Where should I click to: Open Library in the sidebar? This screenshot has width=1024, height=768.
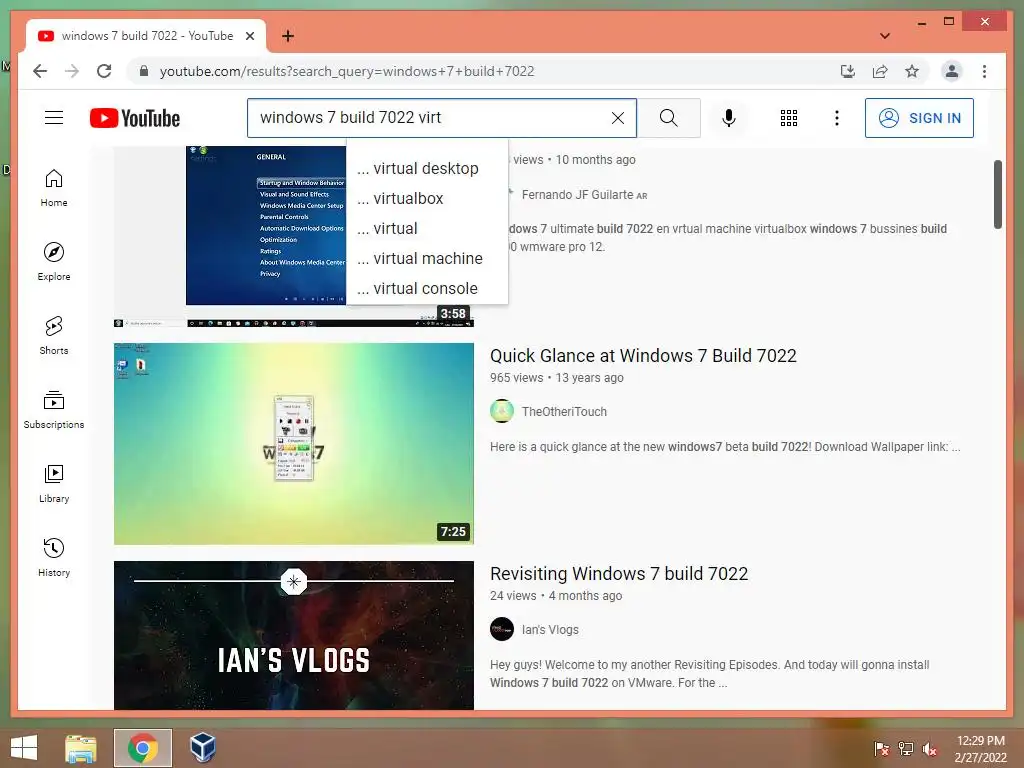click(x=54, y=483)
